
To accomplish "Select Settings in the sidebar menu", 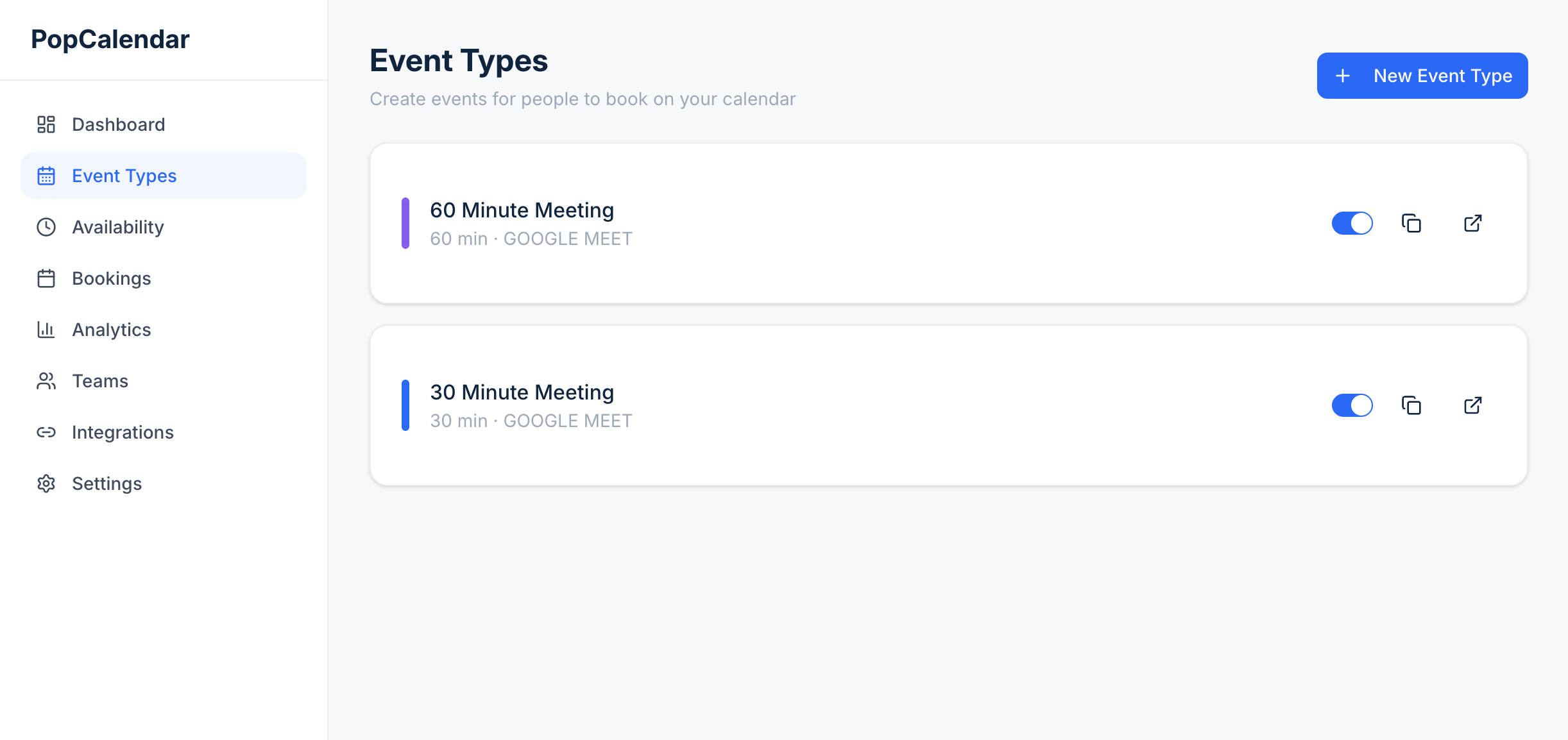I will (x=107, y=484).
